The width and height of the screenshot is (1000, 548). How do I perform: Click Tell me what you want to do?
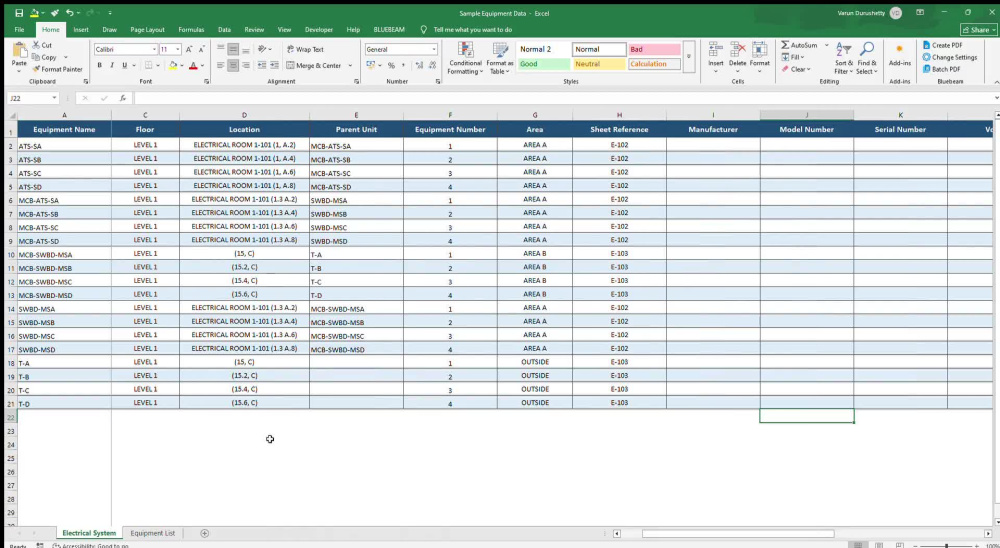coord(473,29)
